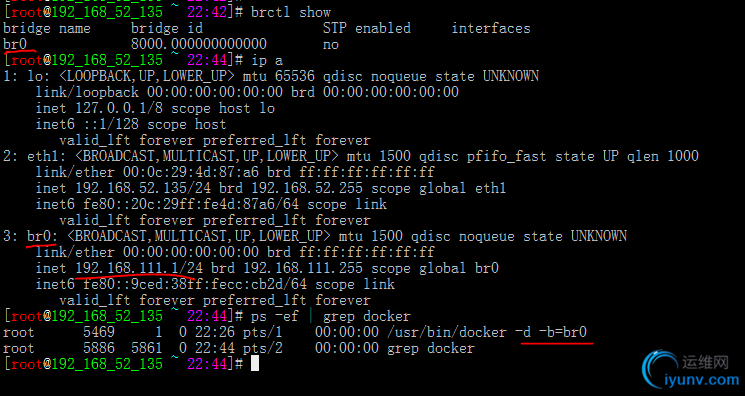Click the 'interfaces' column header

pos(491,28)
